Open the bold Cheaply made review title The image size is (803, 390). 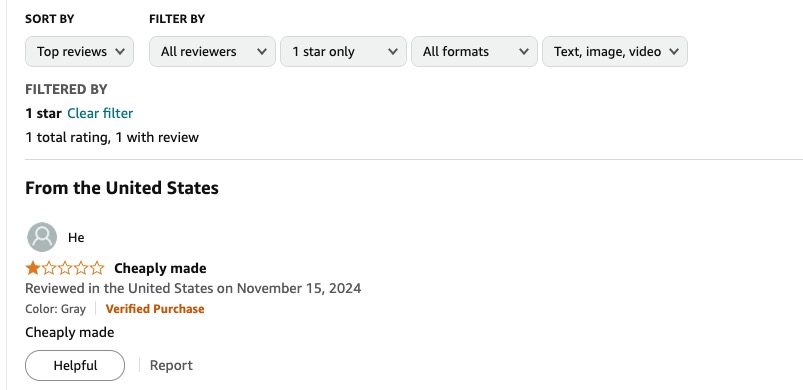click(x=160, y=268)
